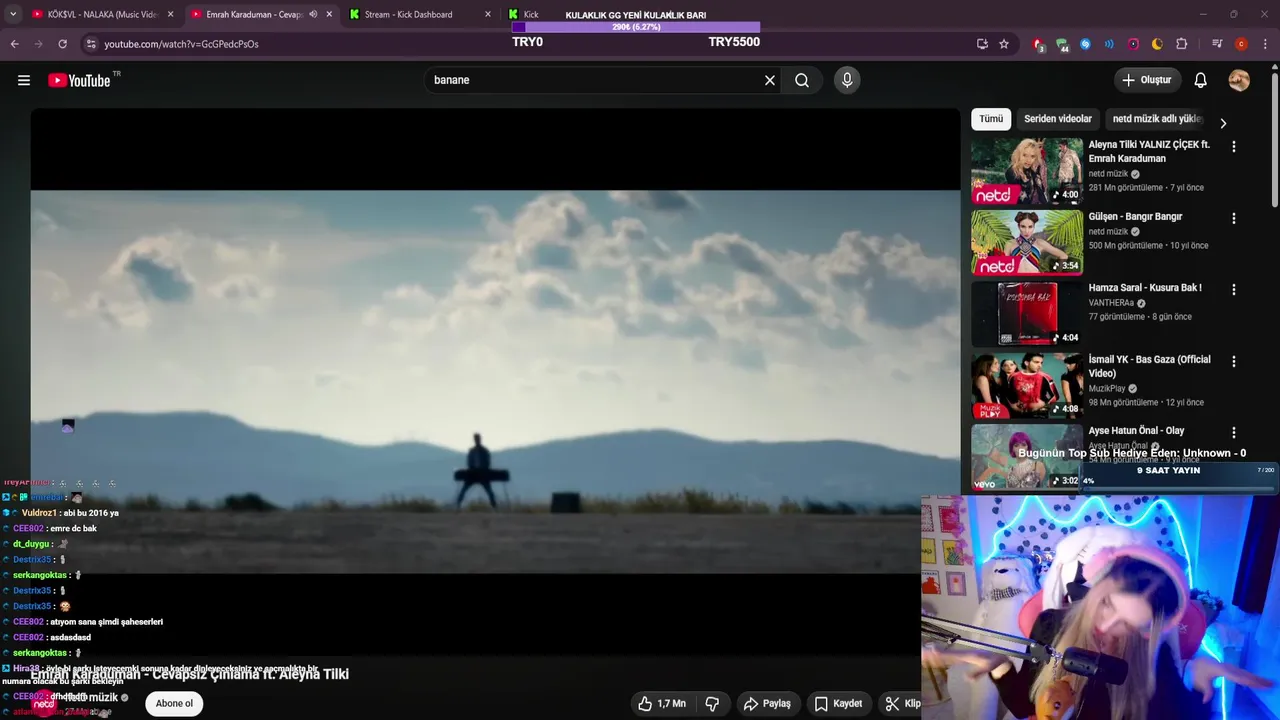Open the crescent moon dark-mode extension
This screenshot has width=1280, height=720.
pos(1157,44)
